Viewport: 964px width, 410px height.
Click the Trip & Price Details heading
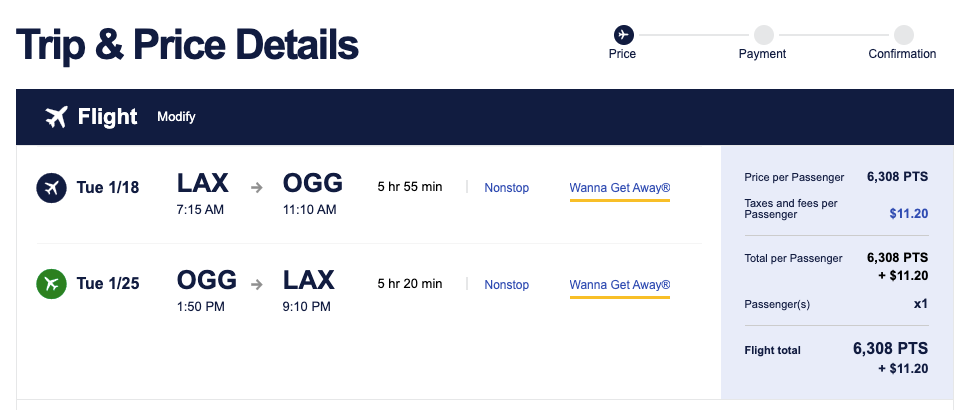click(188, 45)
